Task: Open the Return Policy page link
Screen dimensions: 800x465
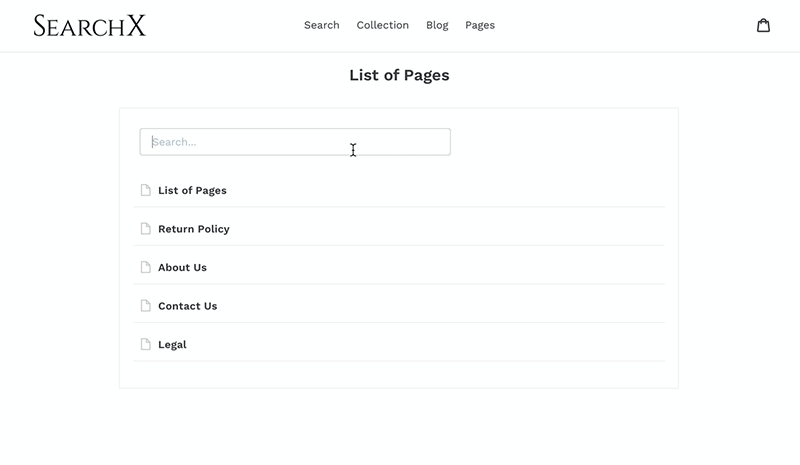Action: pos(193,229)
